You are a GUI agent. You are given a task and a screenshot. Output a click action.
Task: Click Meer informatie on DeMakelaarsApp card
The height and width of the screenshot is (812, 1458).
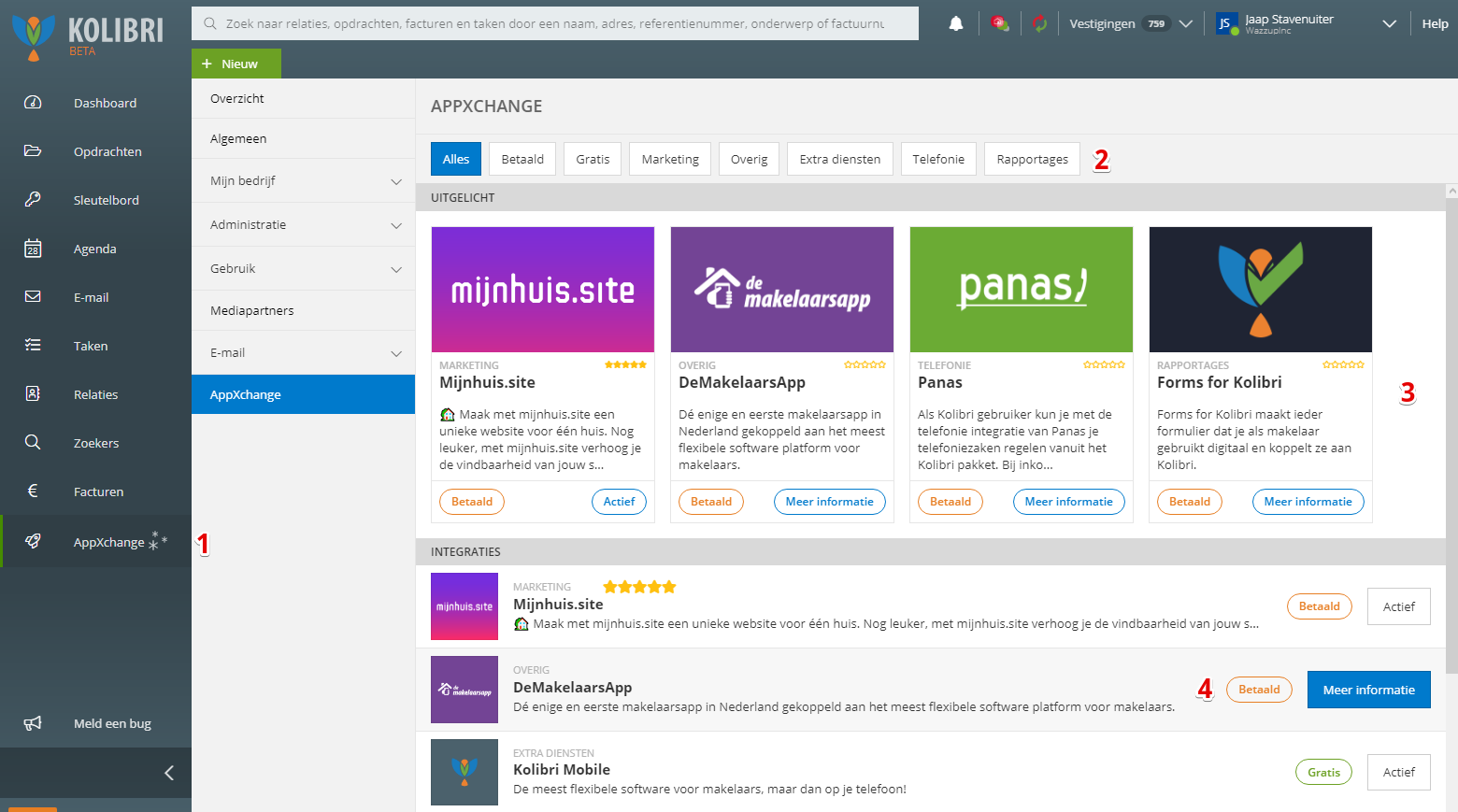click(830, 502)
